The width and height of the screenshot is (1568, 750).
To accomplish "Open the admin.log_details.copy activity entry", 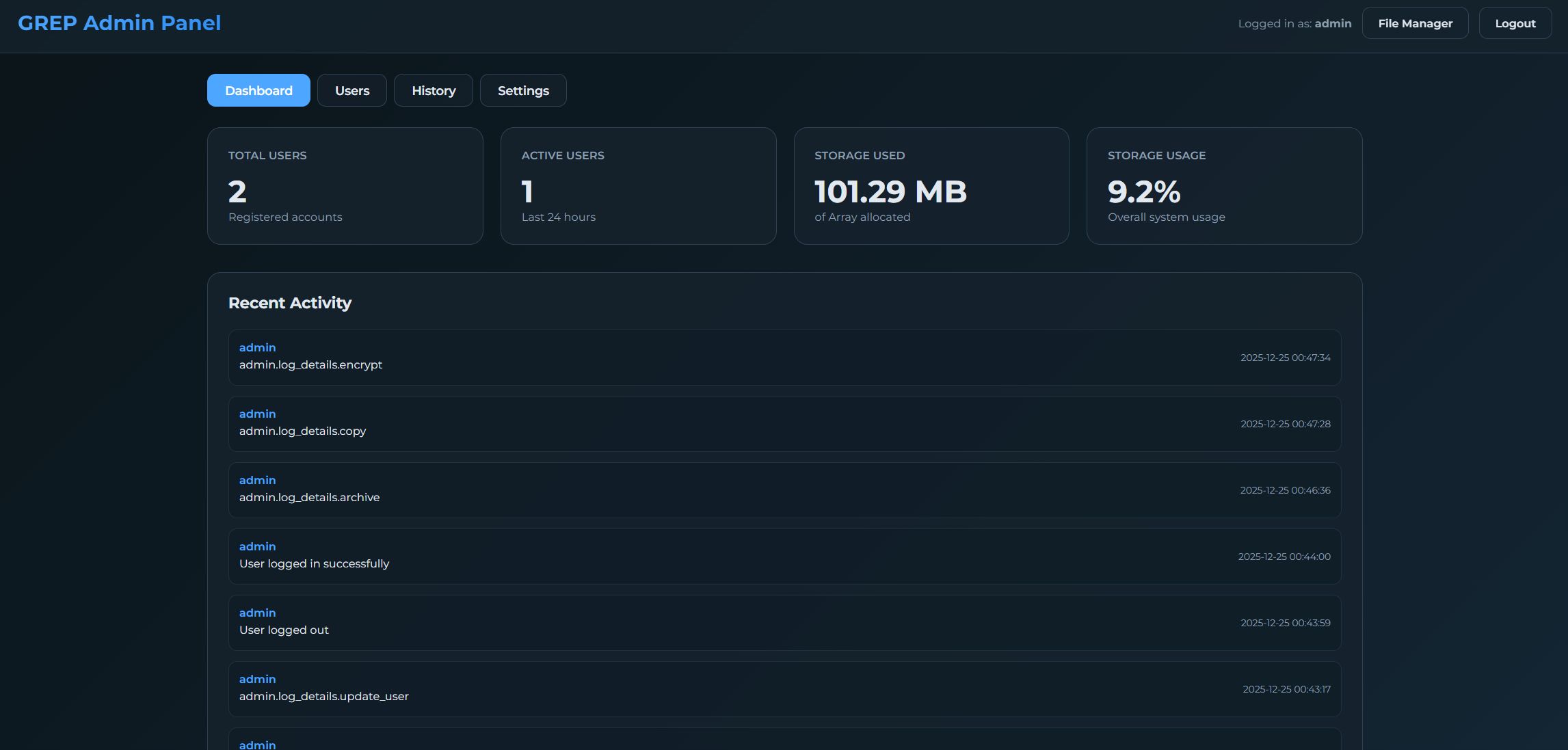I will pyautogui.click(x=784, y=424).
